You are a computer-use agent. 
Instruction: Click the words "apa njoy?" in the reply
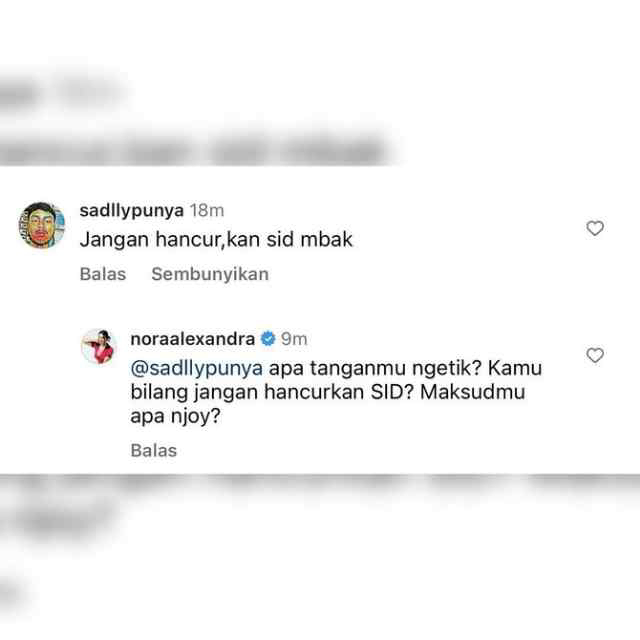pyautogui.click(x=176, y=416)
